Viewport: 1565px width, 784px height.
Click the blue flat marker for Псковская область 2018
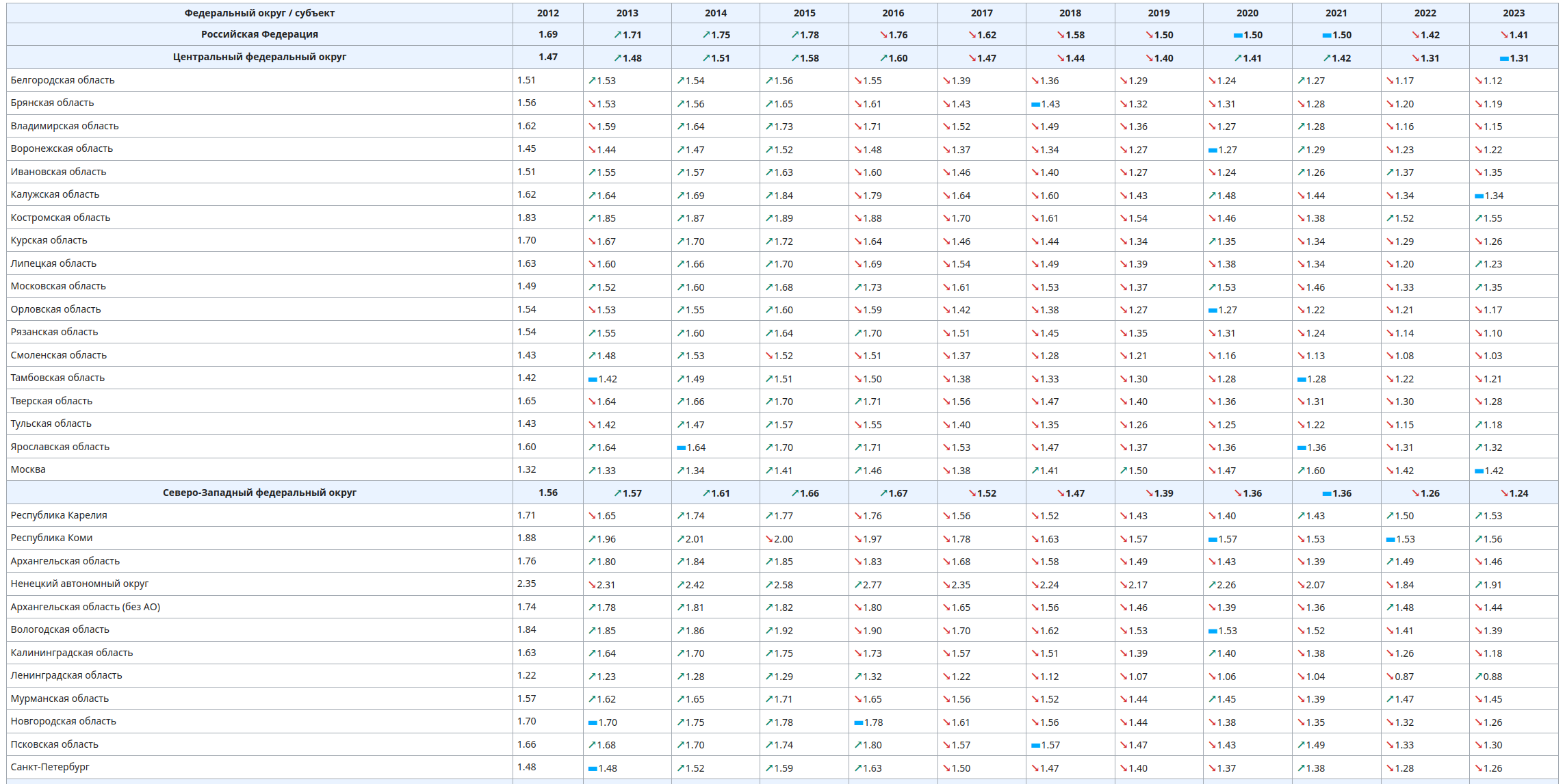pos(1035,746)
